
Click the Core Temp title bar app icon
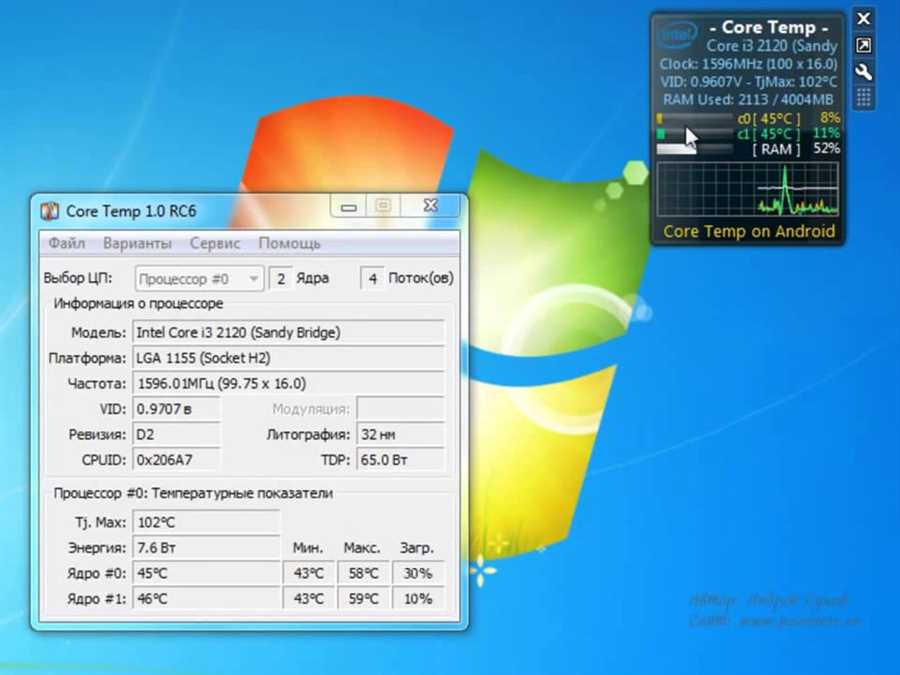(50, 211)
